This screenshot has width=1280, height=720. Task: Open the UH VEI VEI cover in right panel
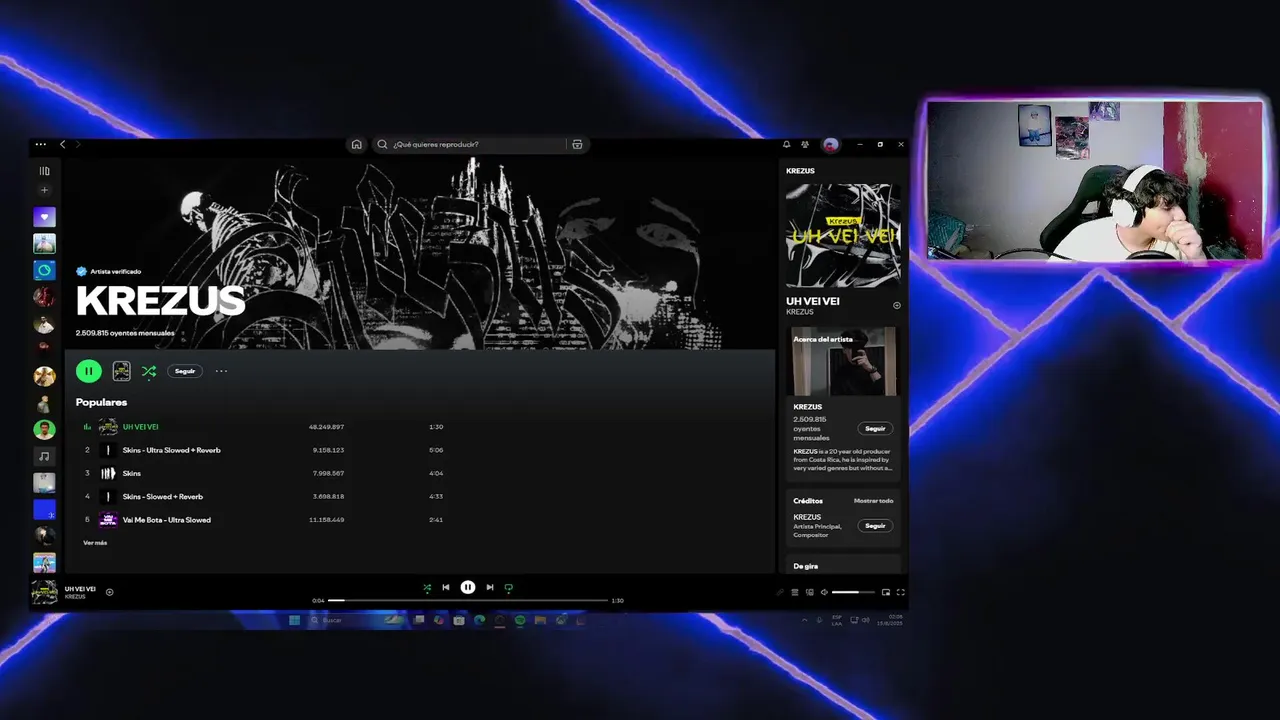pyautogui.click(x=843, y=235)
